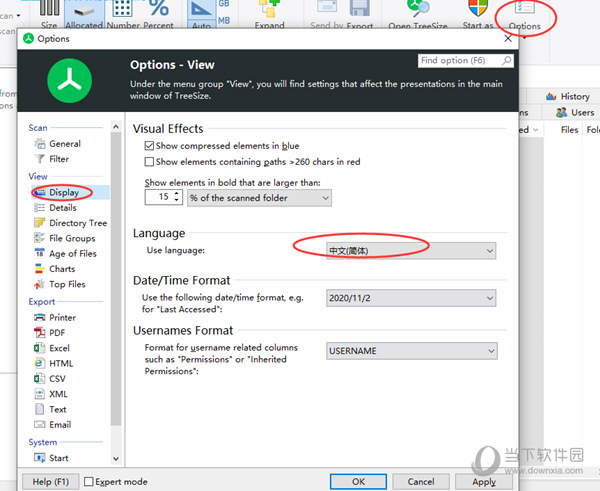Click the Excel export icon
600x491 pixels.
coord(39,348)
